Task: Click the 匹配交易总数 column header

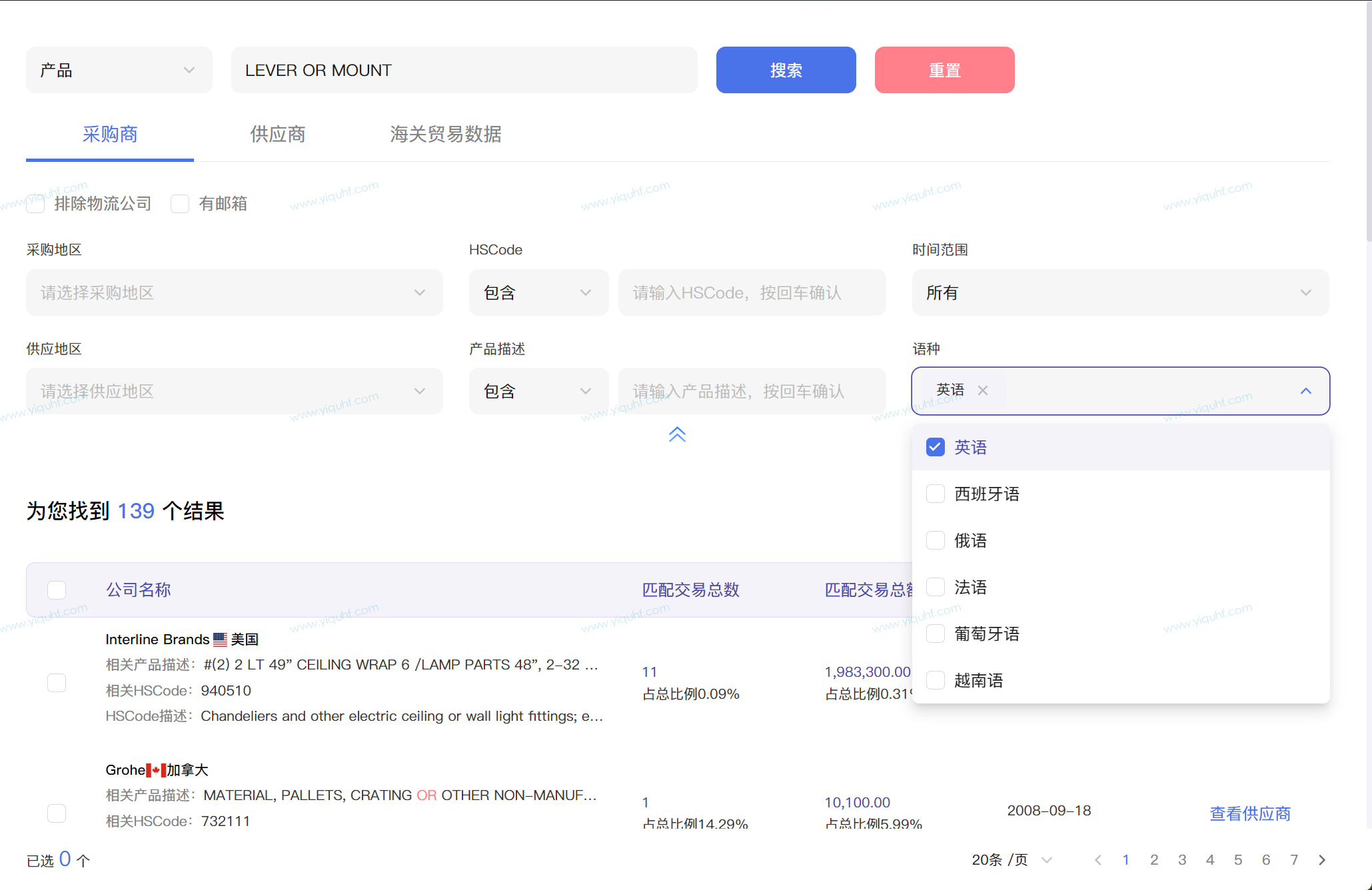Action: [691, 590]
